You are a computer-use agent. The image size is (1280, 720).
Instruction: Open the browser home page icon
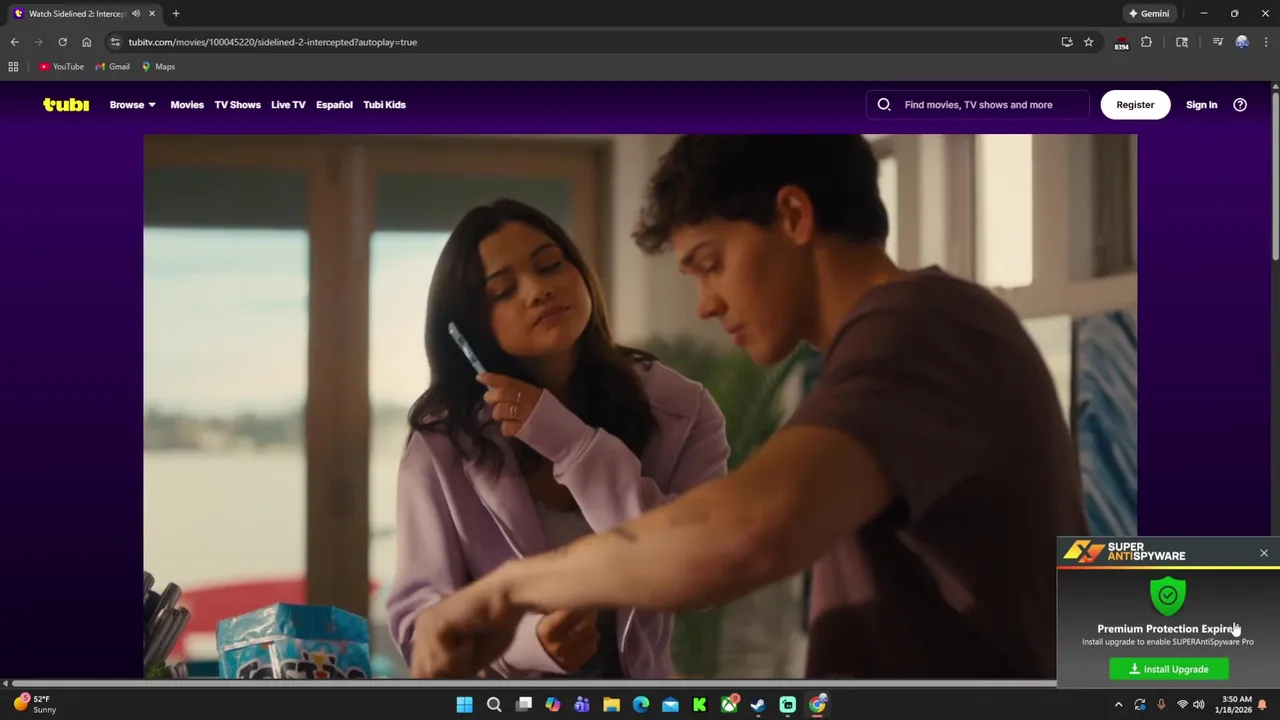(x=87, y=42)
